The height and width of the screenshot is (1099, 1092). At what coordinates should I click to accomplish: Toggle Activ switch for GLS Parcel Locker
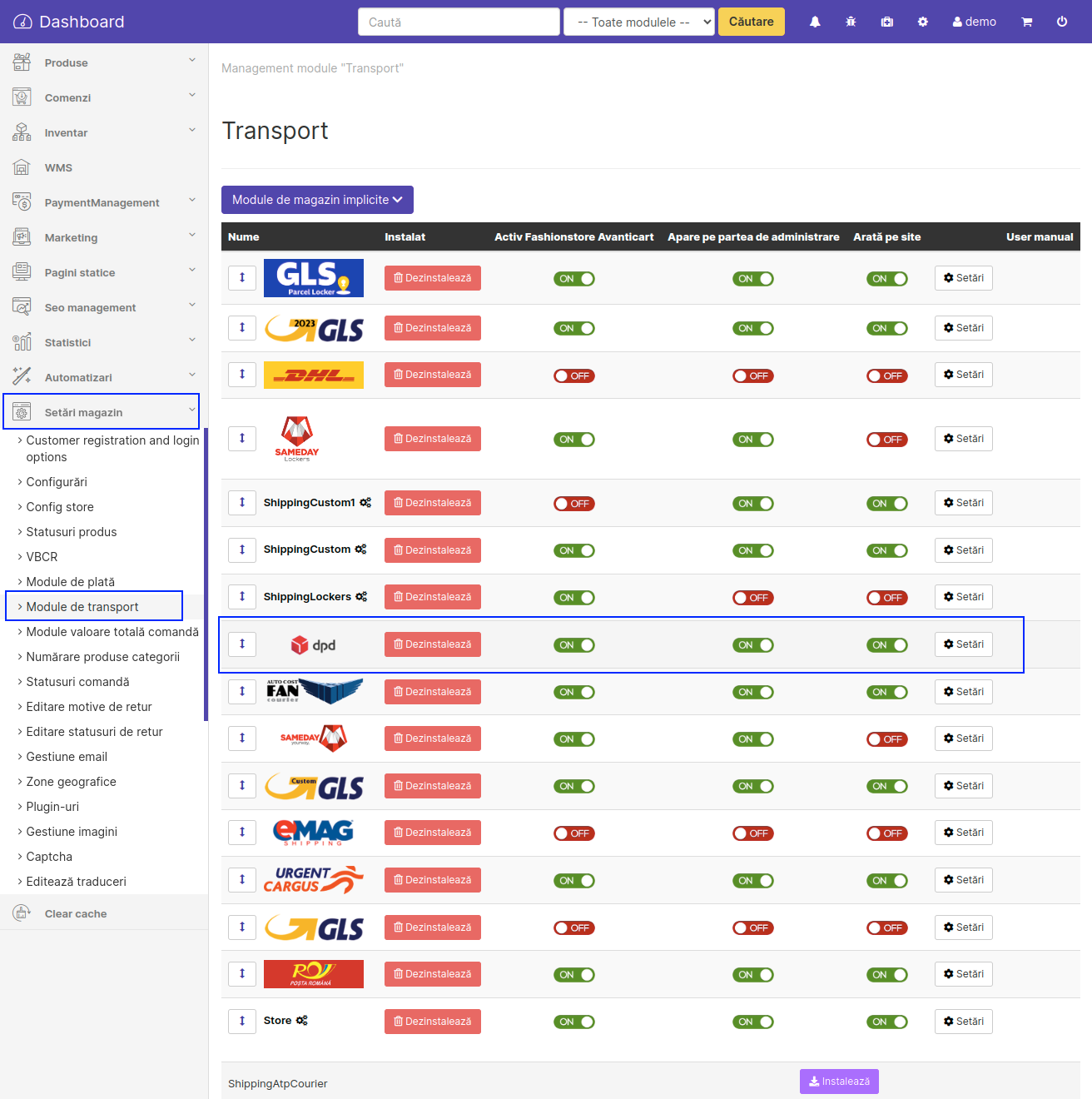pyautogui.click(x=574, y=279)
